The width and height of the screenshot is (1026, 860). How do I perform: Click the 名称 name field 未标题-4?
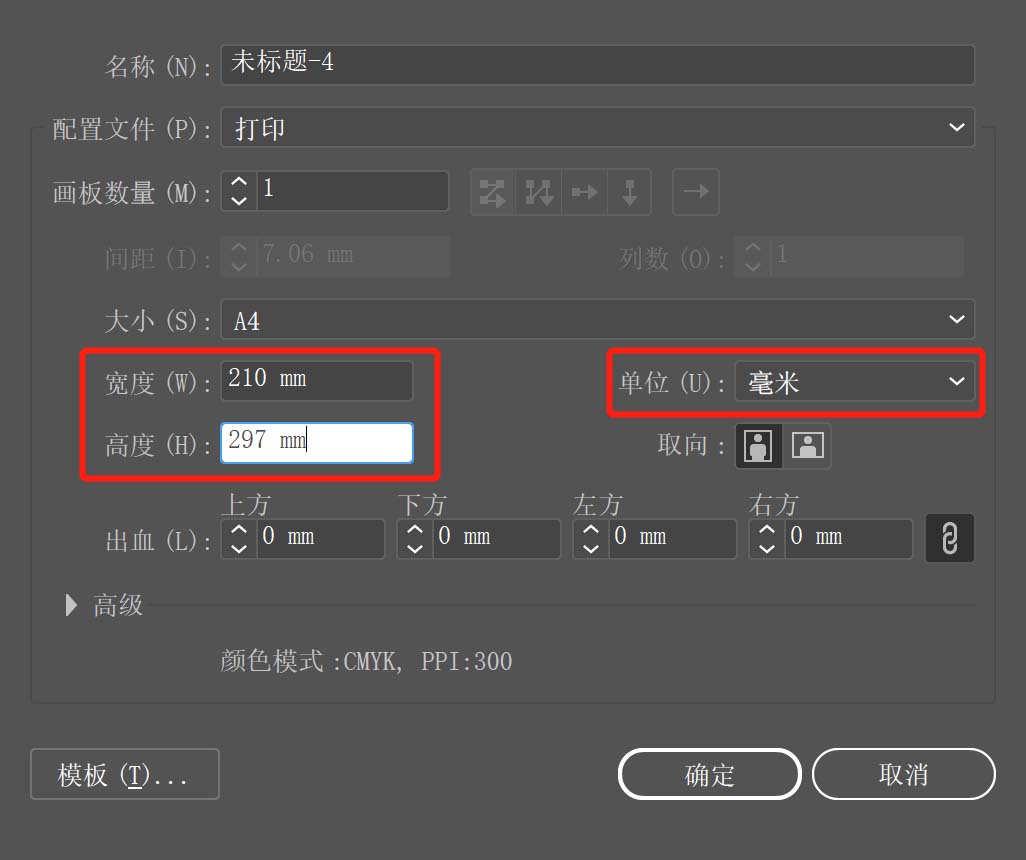(x=597, y=65)
